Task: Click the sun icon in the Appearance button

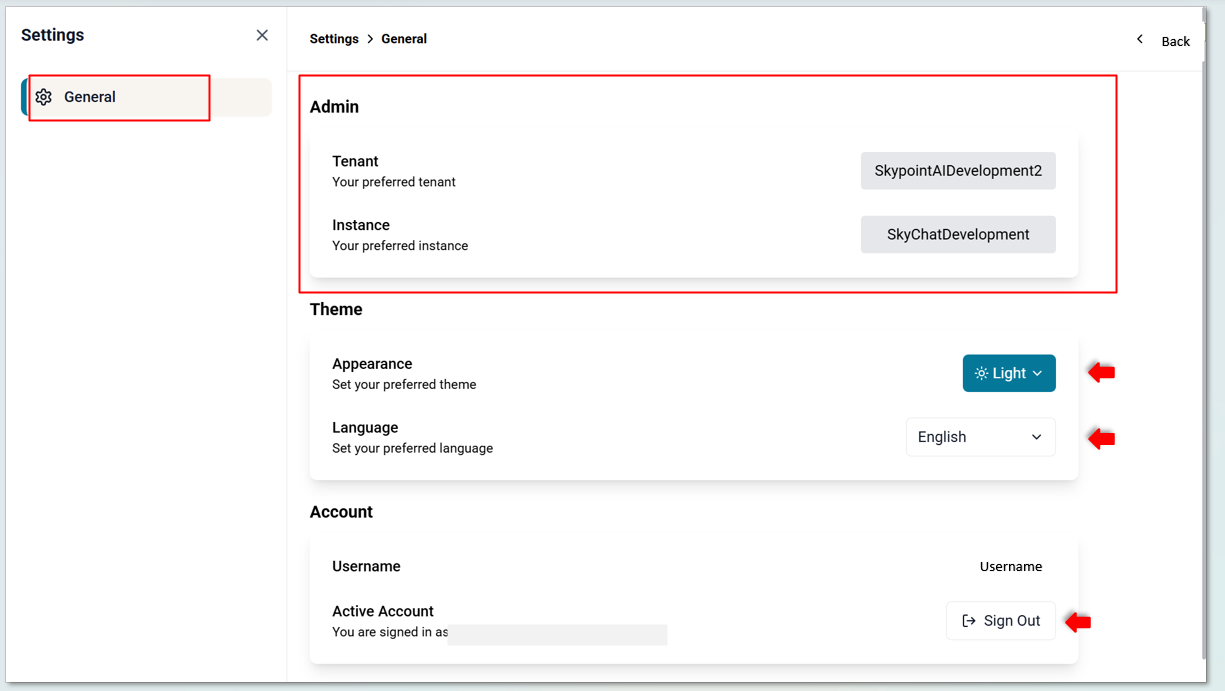Action: tap(981, 373)
